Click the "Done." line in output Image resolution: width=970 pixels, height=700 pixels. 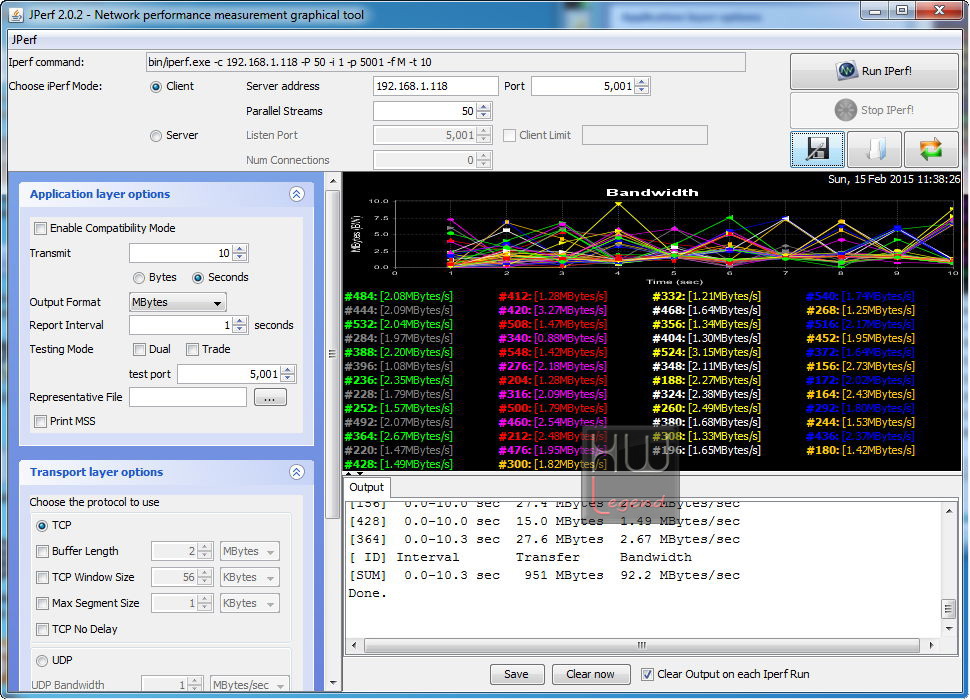367,593
